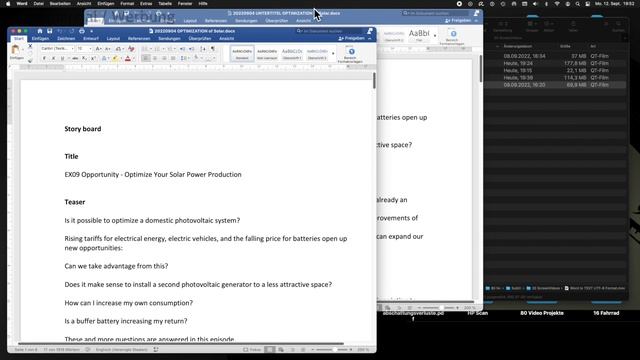This screenshot has width=640, height=360.
Task: Click the horizontal scrollbar of the front document
Action: pos(181,344)
